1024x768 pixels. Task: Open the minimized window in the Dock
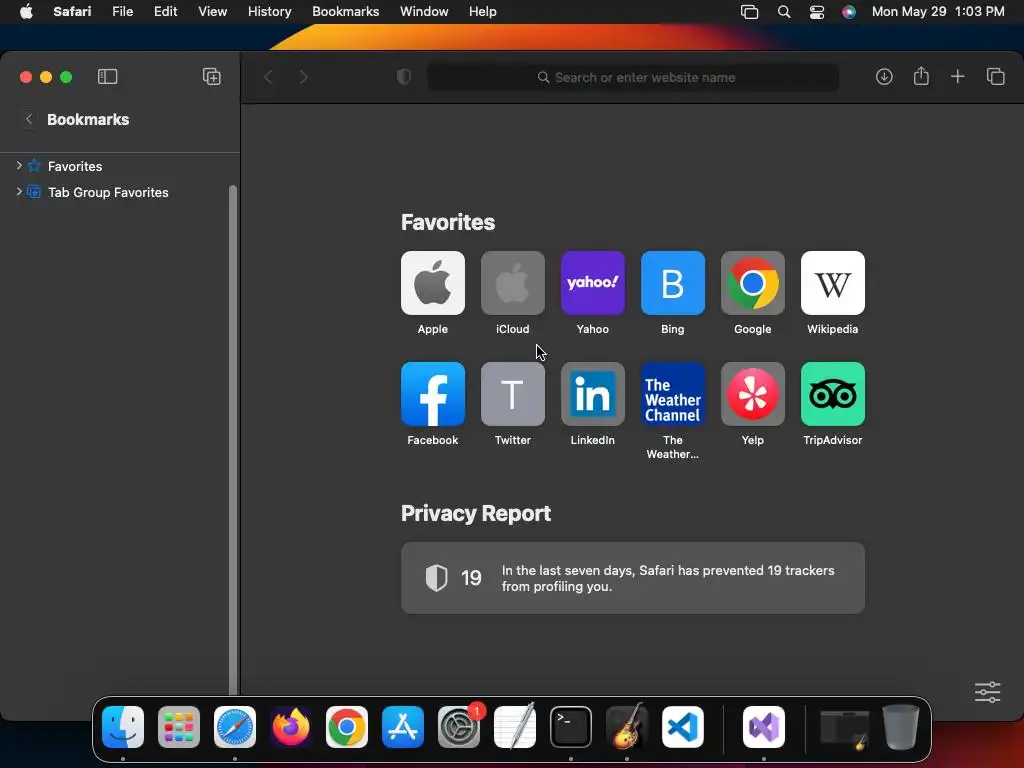point(844,729)
